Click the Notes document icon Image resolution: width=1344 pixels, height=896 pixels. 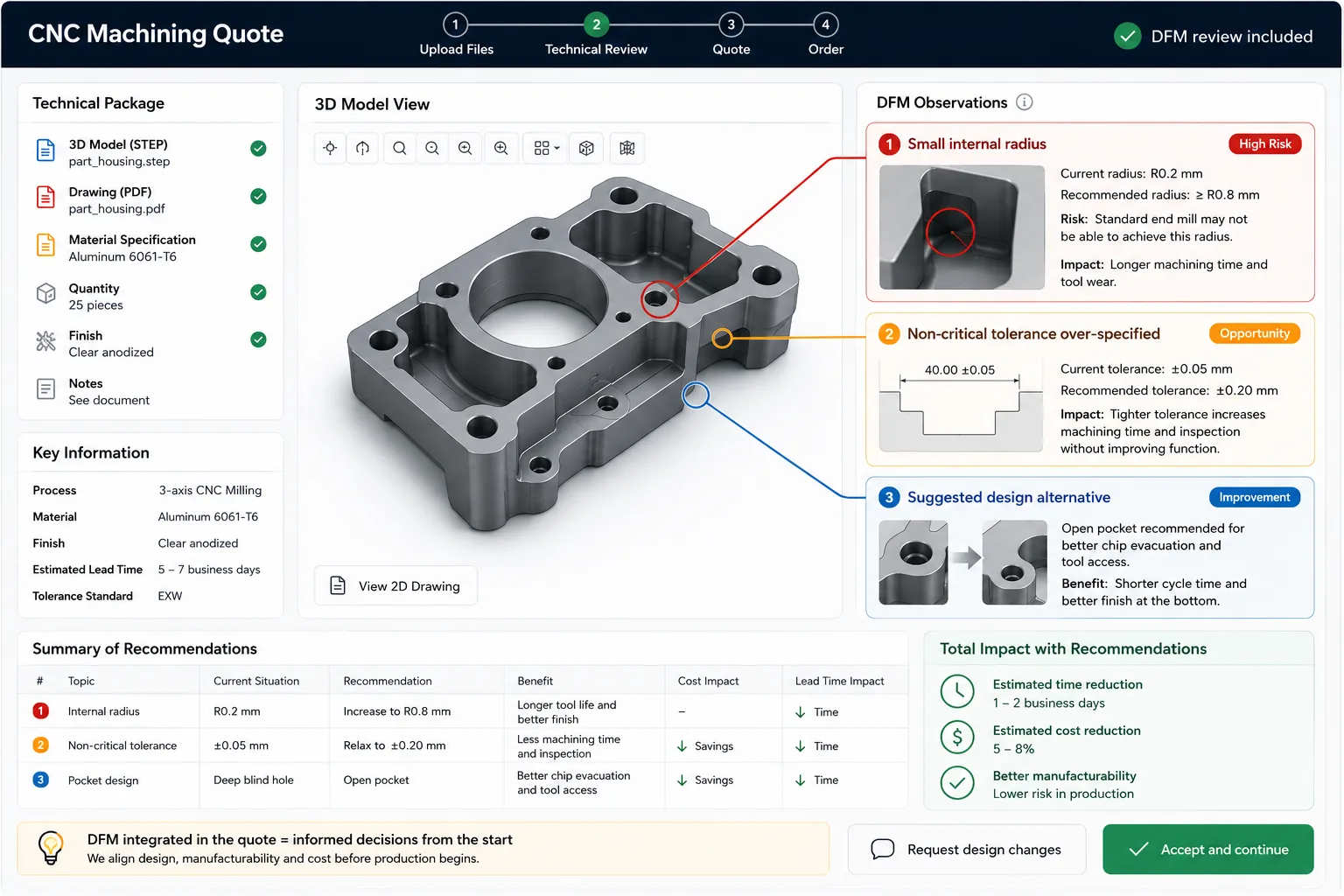pos(45,389)
